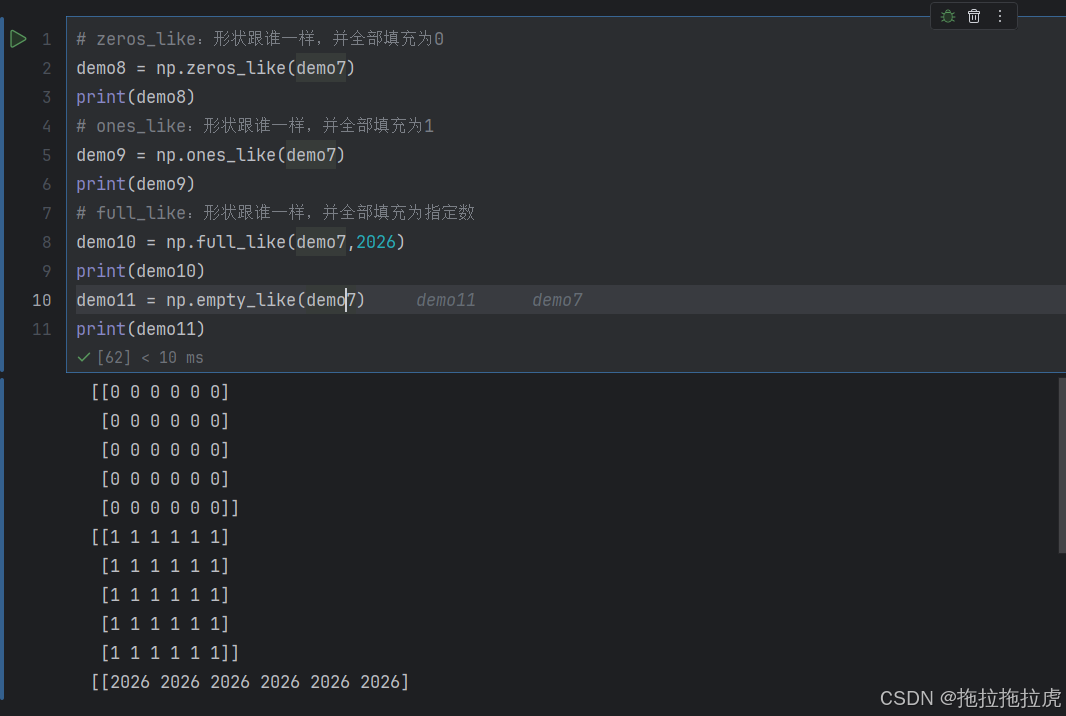This screenshot has height=716, width=1066.
Task: Click the [62] < 10 ms execution status
Action: point(141,358)
